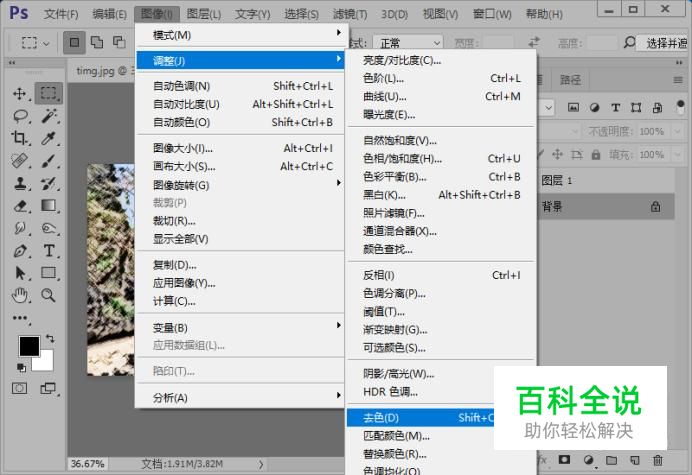Choose 图像大小(I)... from the image menu

click(x=241, y=148)
